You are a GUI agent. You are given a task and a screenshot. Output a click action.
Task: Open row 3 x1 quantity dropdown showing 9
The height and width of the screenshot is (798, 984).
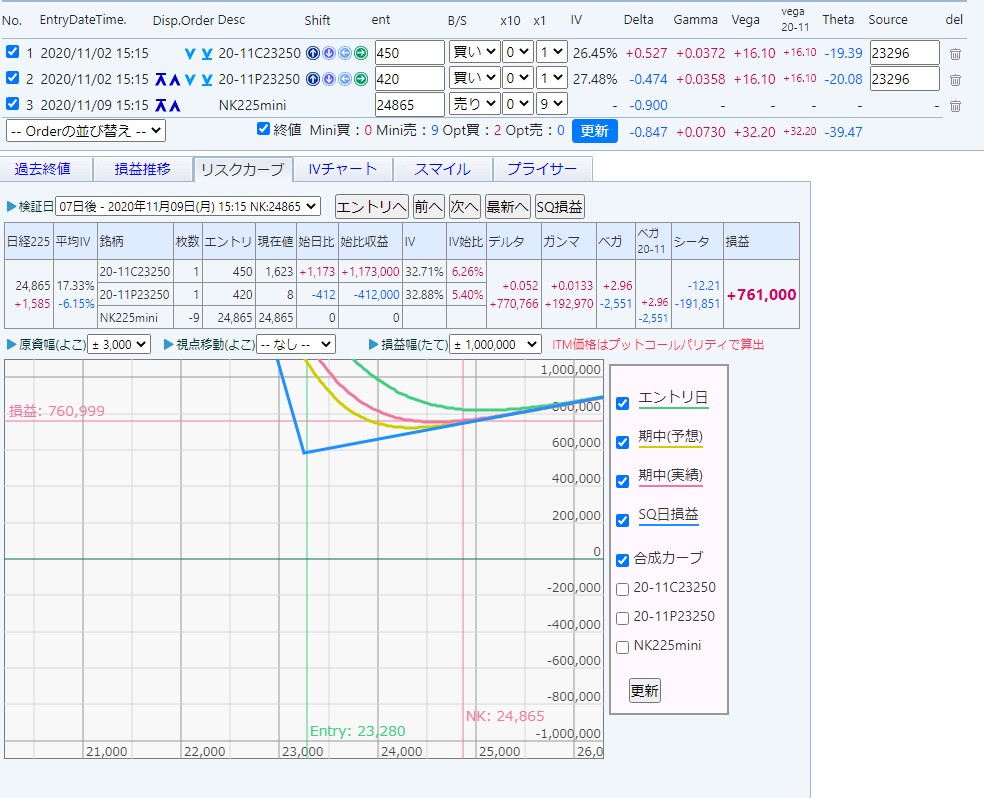pyautogui.click(x=552, y=104)
